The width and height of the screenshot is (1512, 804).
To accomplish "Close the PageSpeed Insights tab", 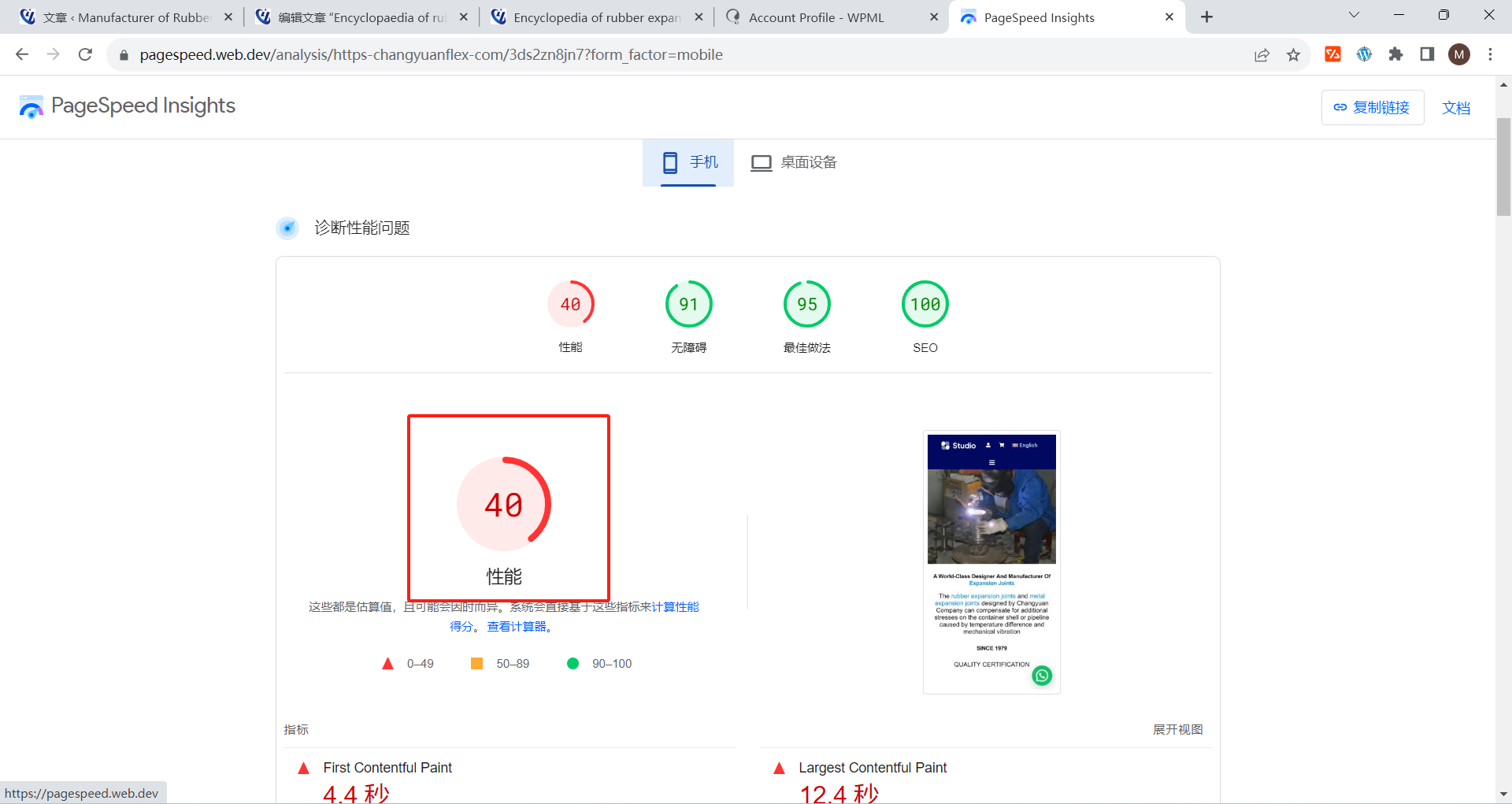I will tap(1169, 17).
